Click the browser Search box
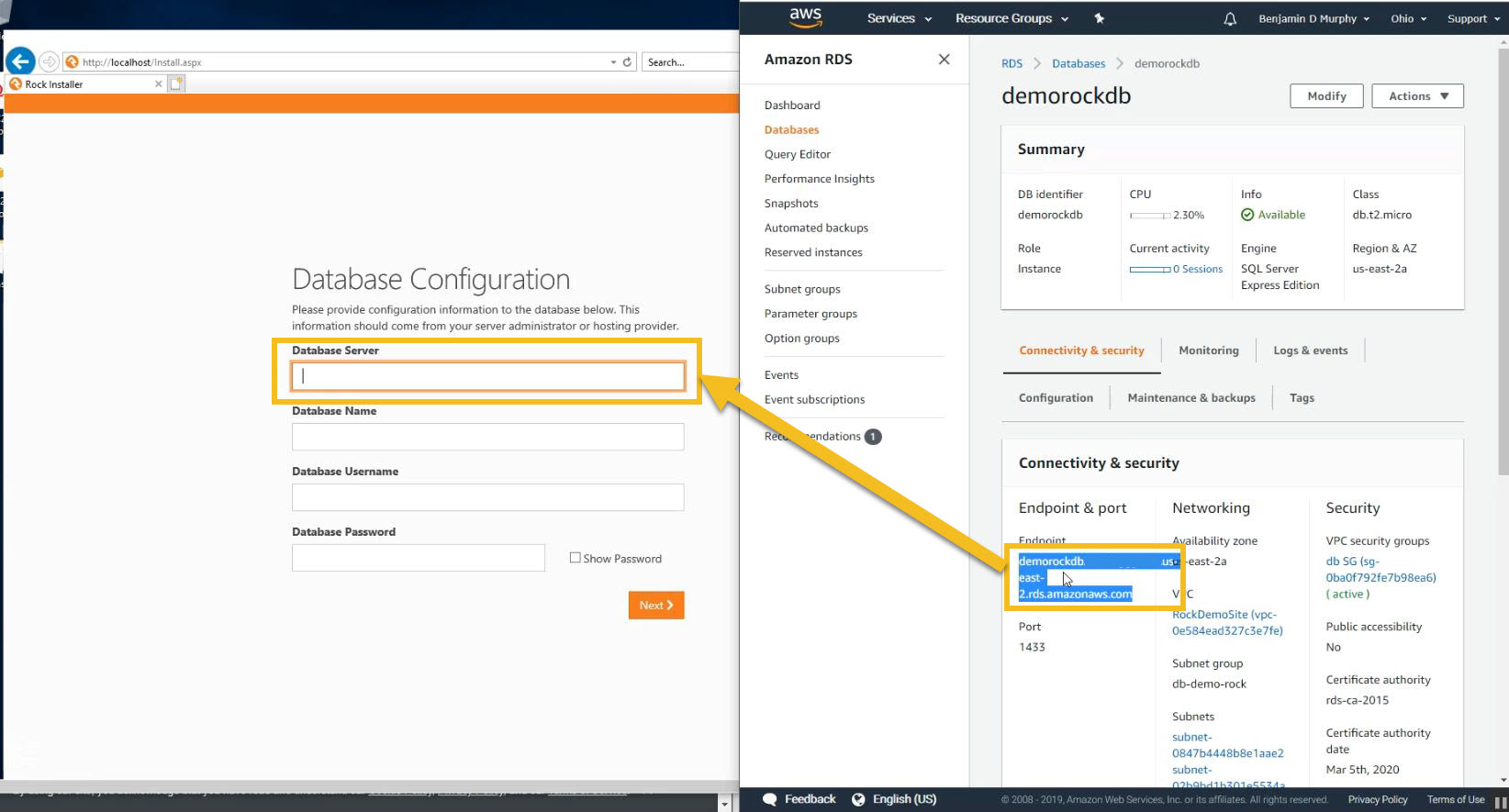This screenshot has width=1509, height=812. click(689, 62)
